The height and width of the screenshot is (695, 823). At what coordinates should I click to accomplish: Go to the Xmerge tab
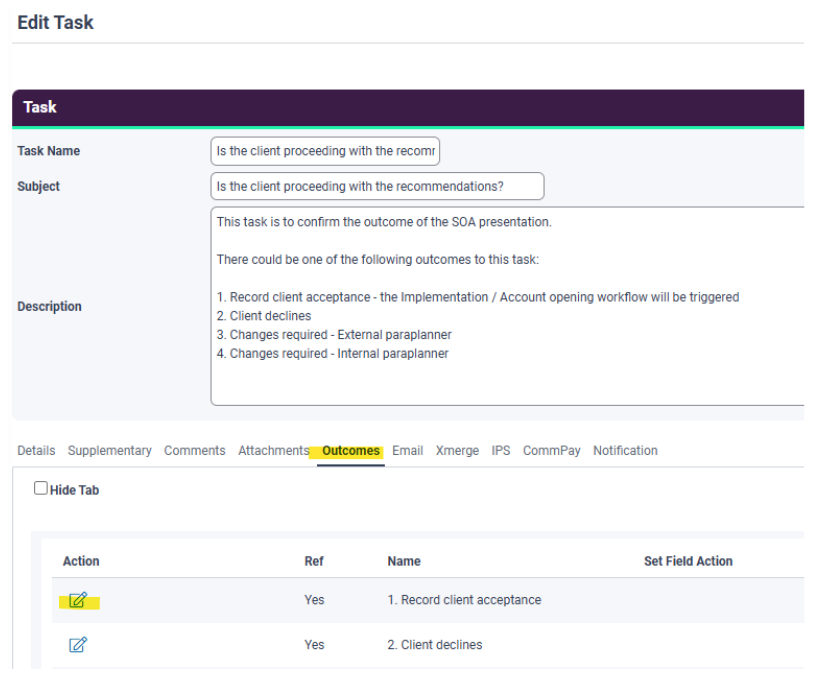(457, 451)
